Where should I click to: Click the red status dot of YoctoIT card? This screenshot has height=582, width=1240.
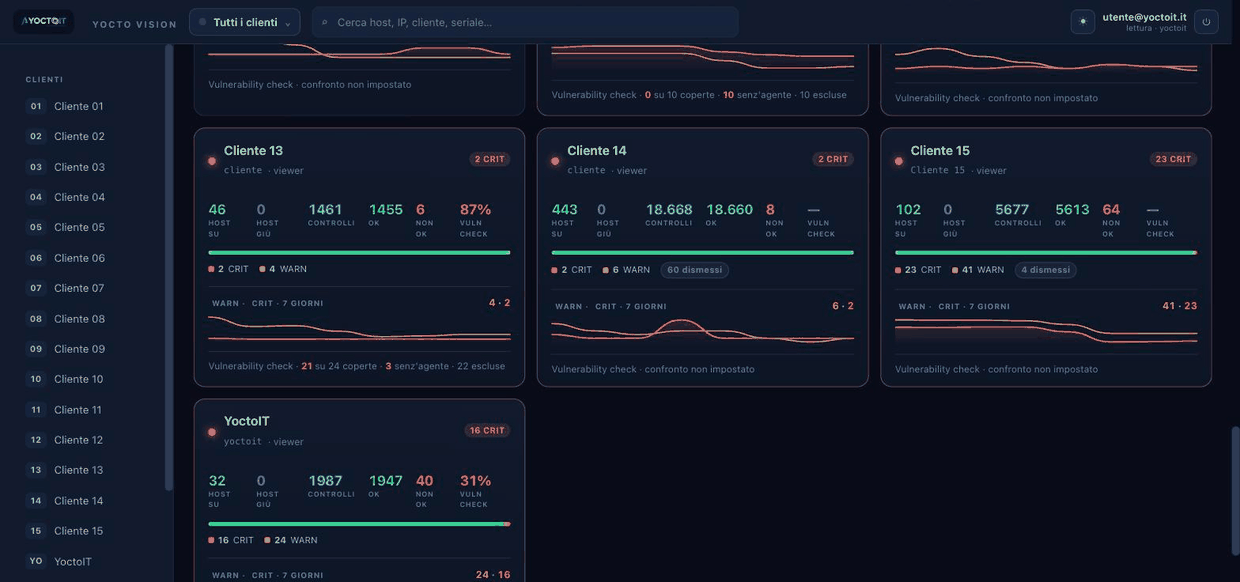212,432
